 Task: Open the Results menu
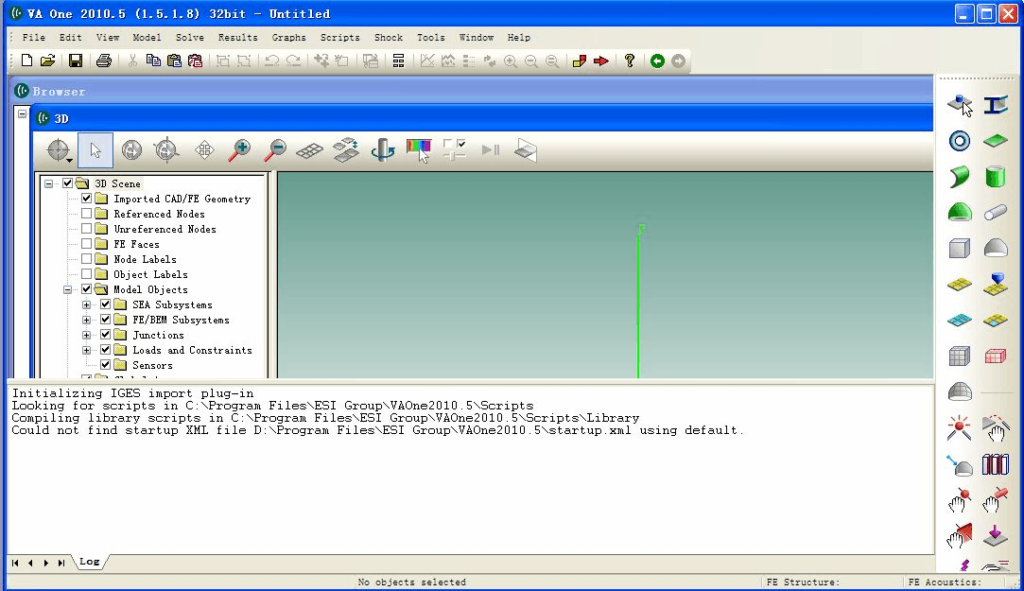pos(238,37)
